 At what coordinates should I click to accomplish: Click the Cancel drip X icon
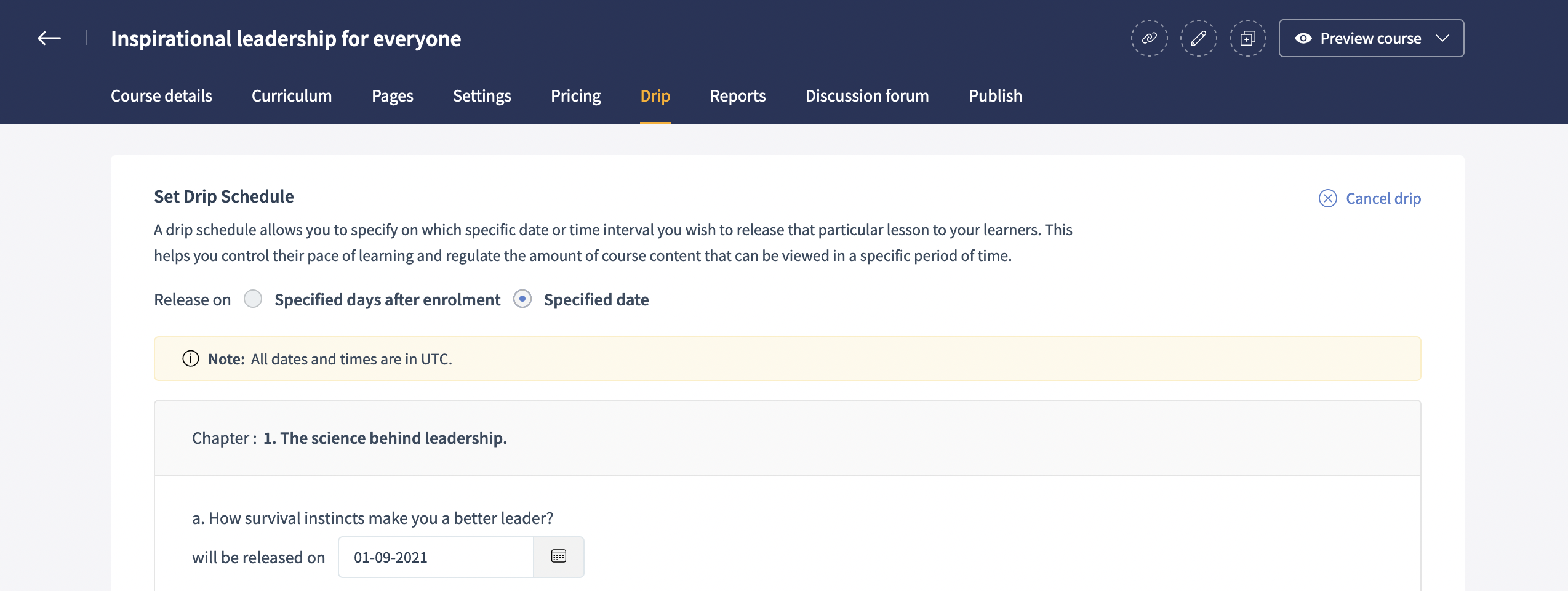click(x=1327, y=198)
